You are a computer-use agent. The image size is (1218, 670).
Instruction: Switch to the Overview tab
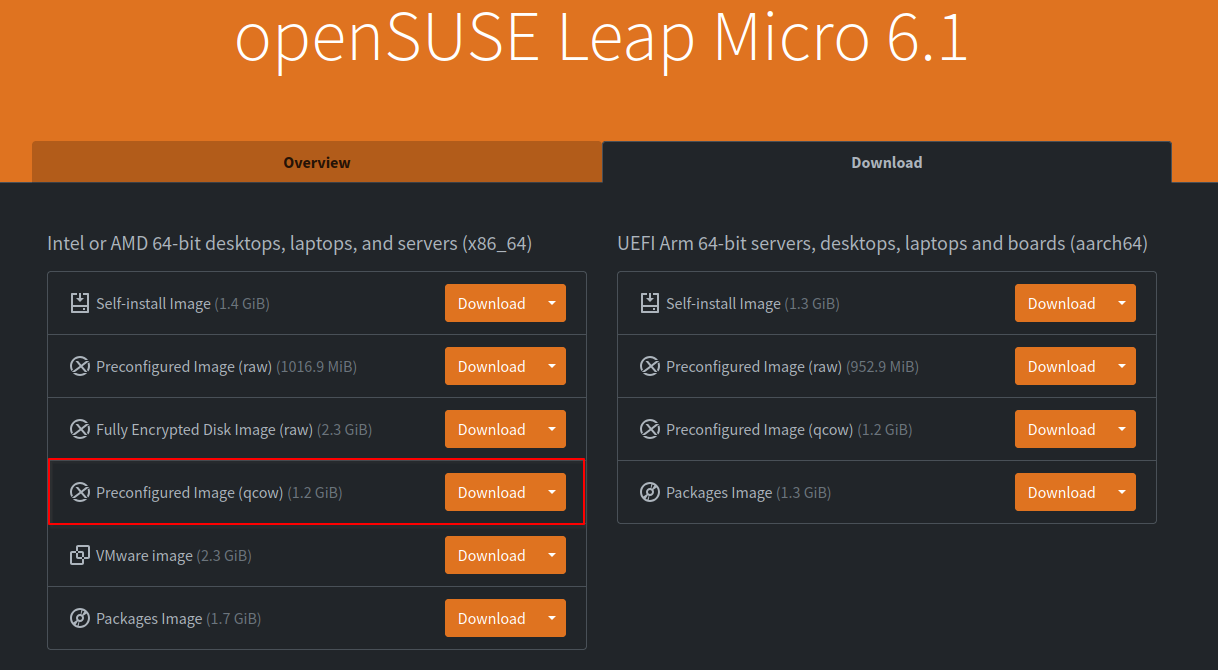(317, 162)
